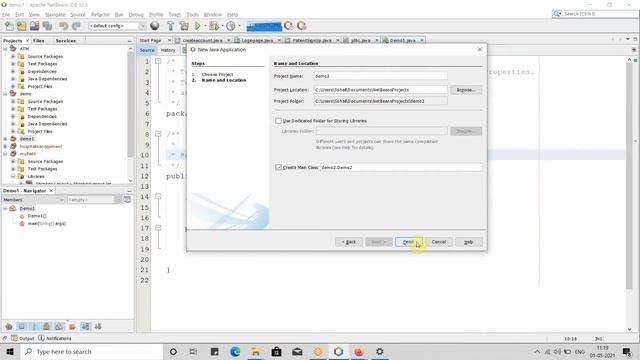Collapse the ATM project node
This screenshot has height=360, width=640.
(x=5, y=49)
